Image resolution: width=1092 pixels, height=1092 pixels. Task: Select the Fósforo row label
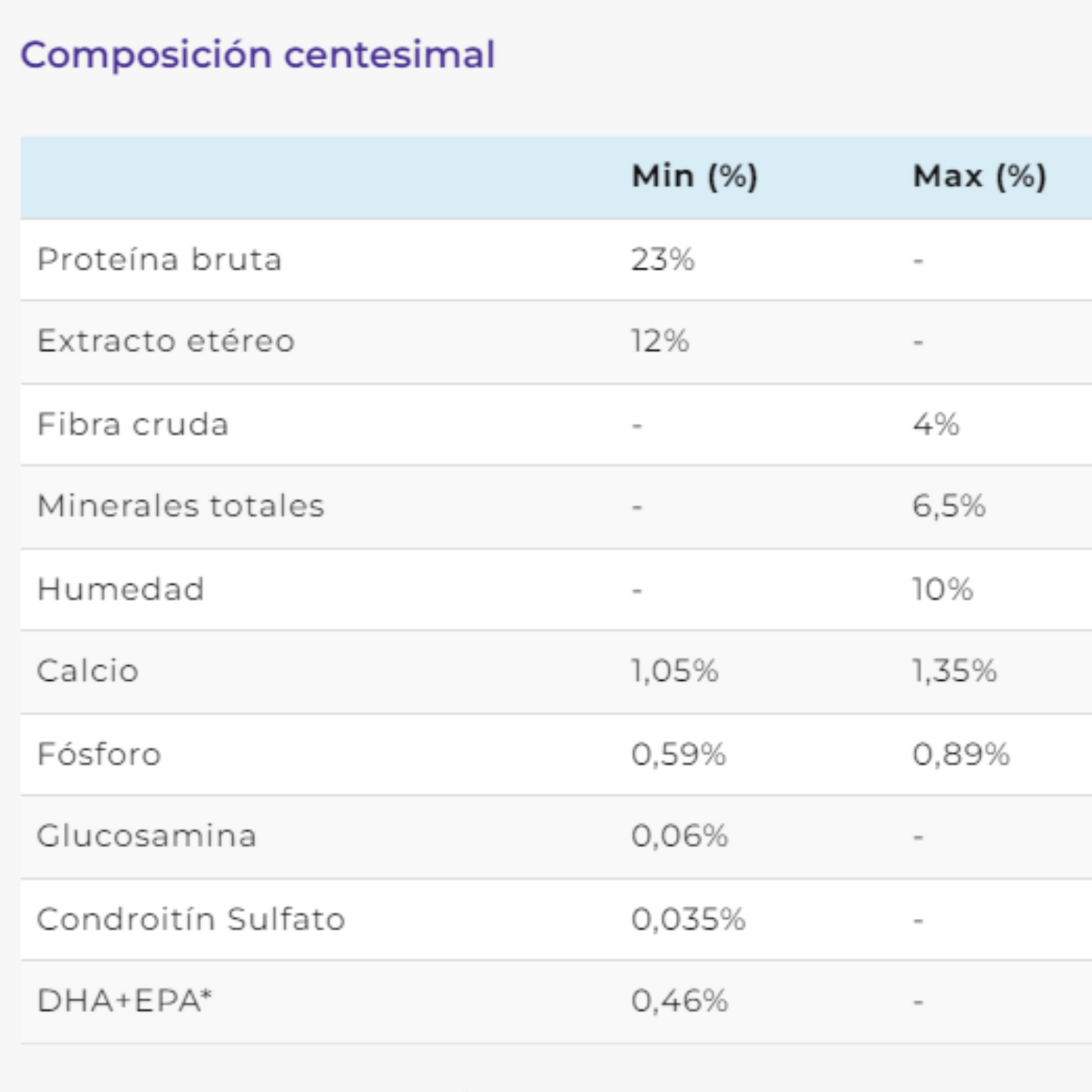pos(99,753)
